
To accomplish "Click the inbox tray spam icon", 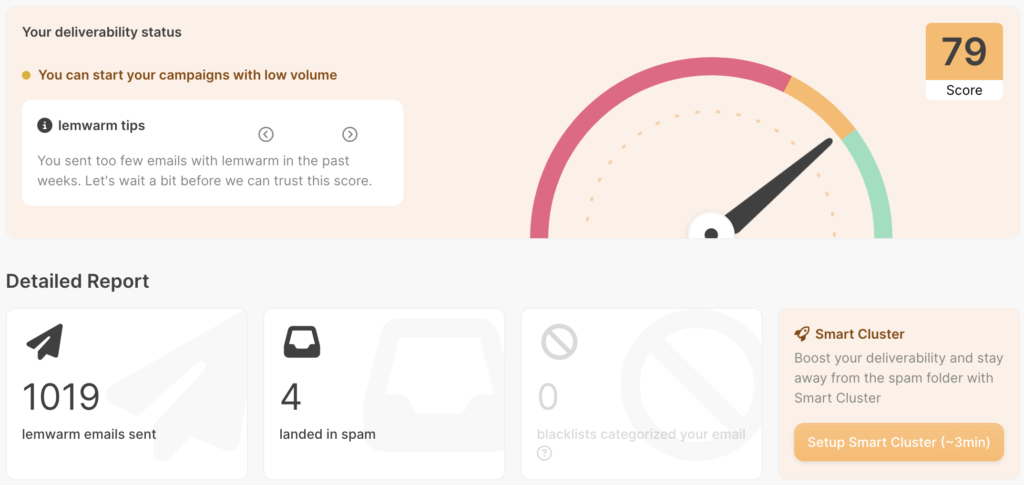I will click(301, 343).
